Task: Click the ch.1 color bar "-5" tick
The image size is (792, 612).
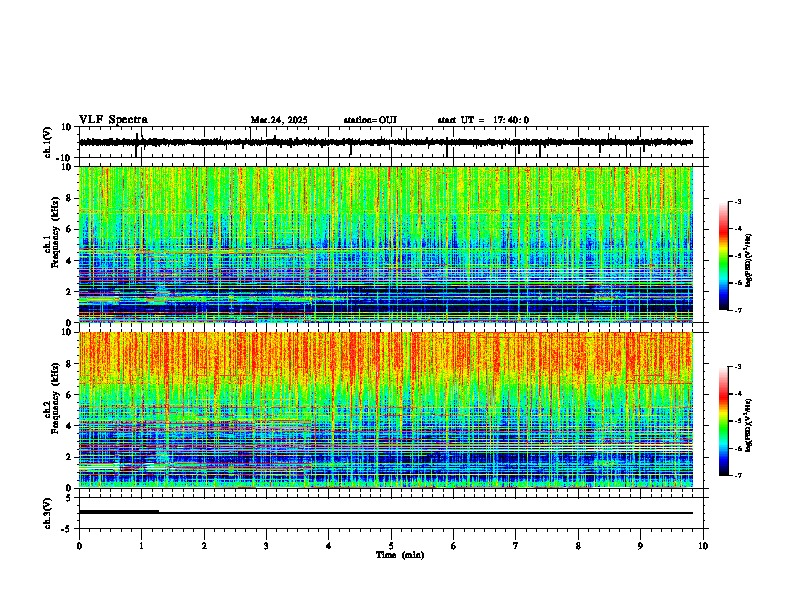Action: (738, 256)
